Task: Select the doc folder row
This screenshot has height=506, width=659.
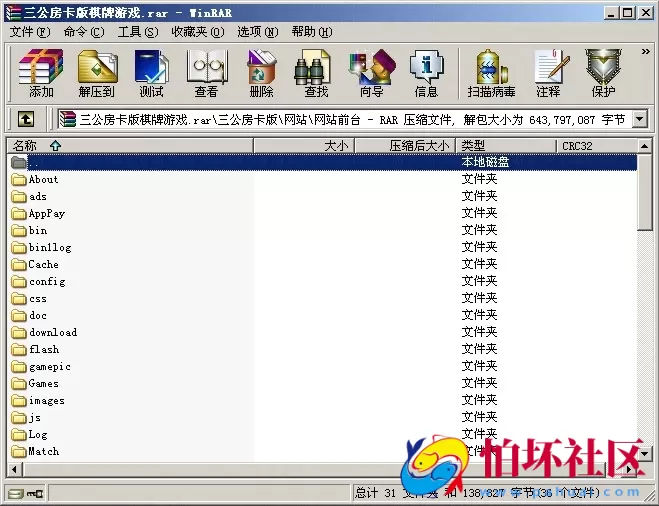Action: (322, 316)
